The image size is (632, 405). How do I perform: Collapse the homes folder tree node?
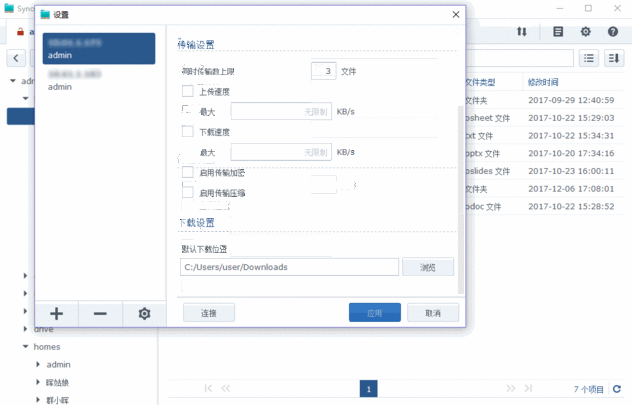(25, 347)
